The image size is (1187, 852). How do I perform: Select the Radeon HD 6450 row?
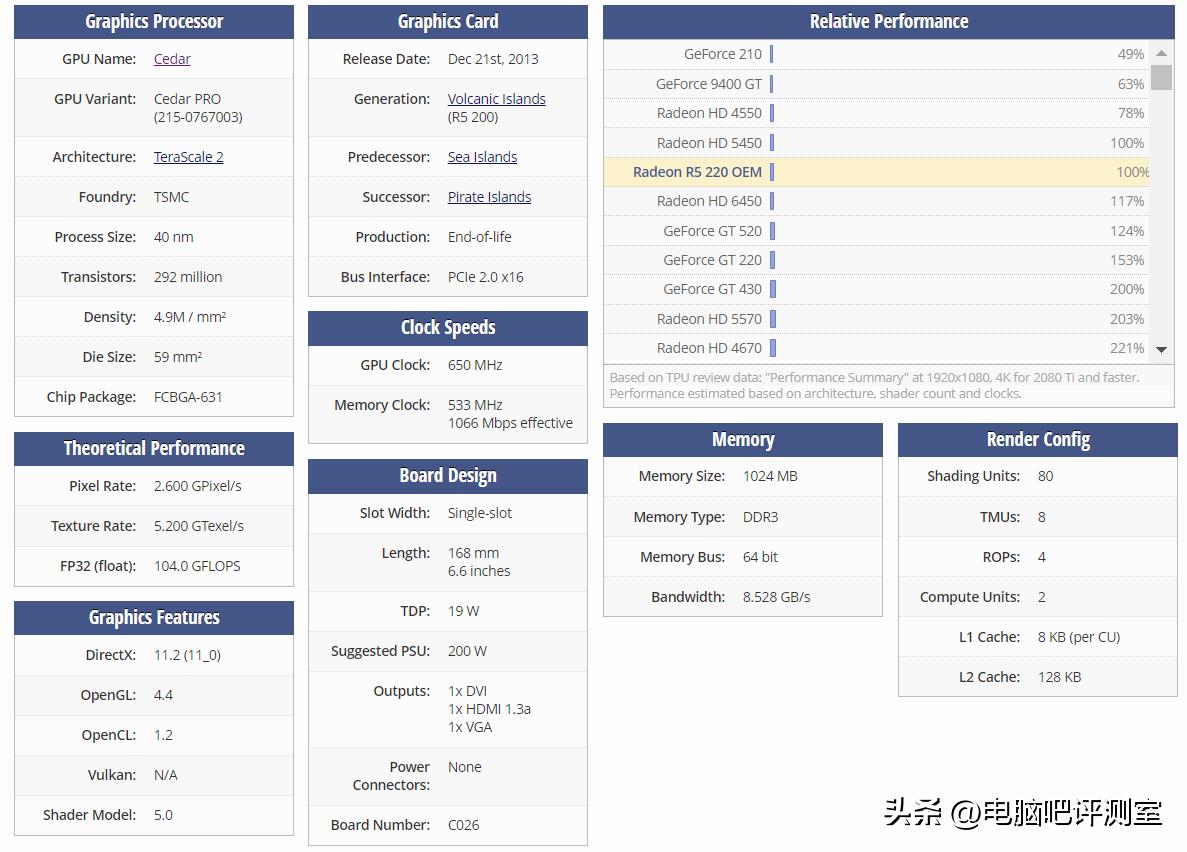(x=877, y=201)
